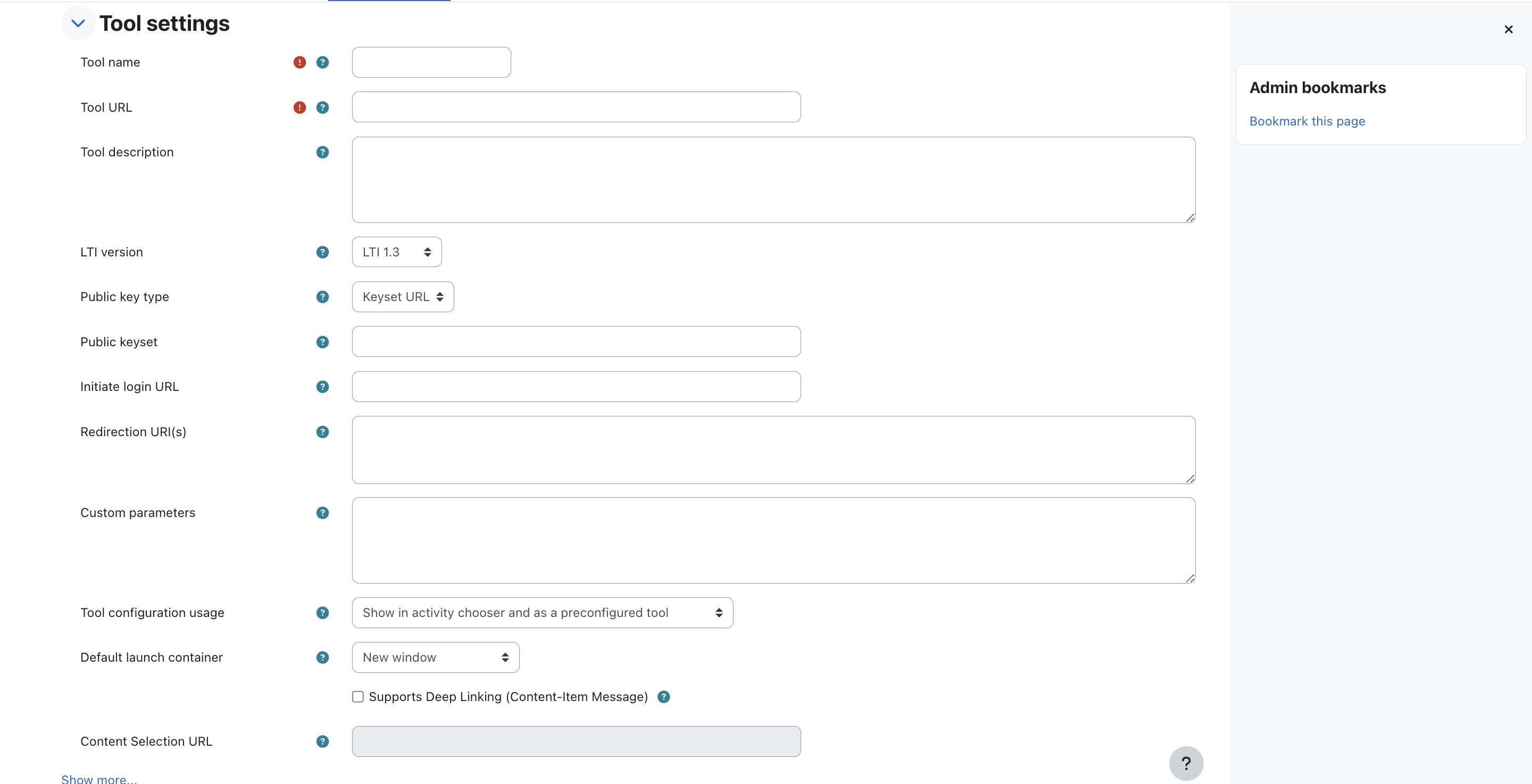Open Public key type help icon

322,297
